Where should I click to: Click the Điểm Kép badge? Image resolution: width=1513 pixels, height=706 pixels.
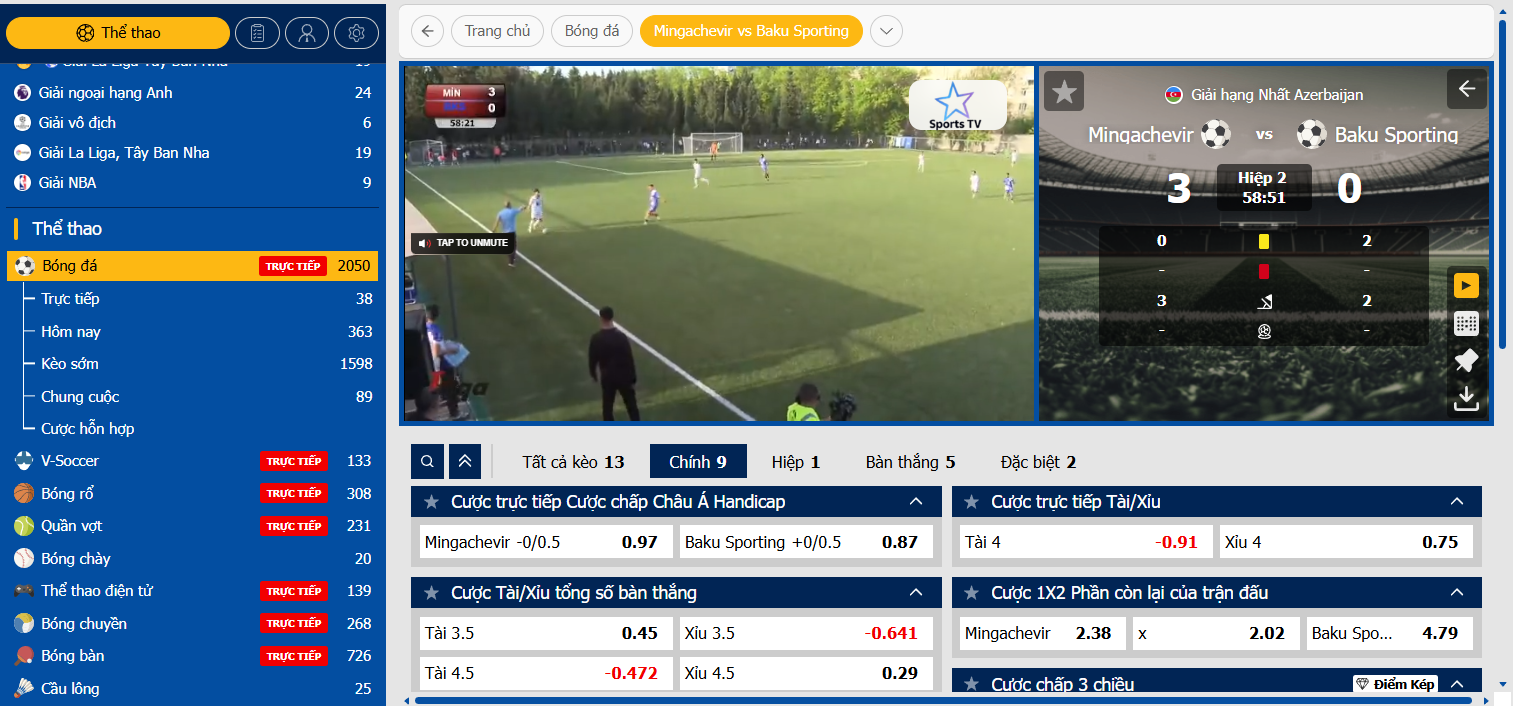tap(1396, 684)
